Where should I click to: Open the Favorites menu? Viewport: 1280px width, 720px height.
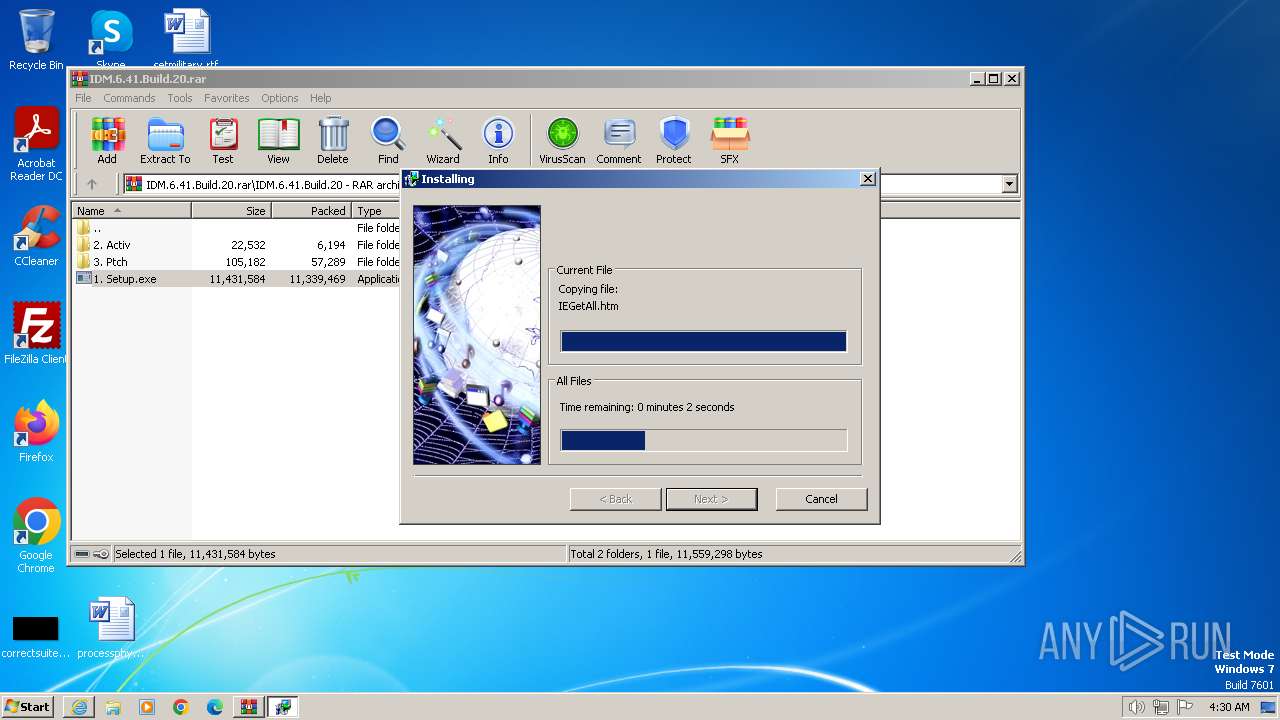tap(227, 98)
